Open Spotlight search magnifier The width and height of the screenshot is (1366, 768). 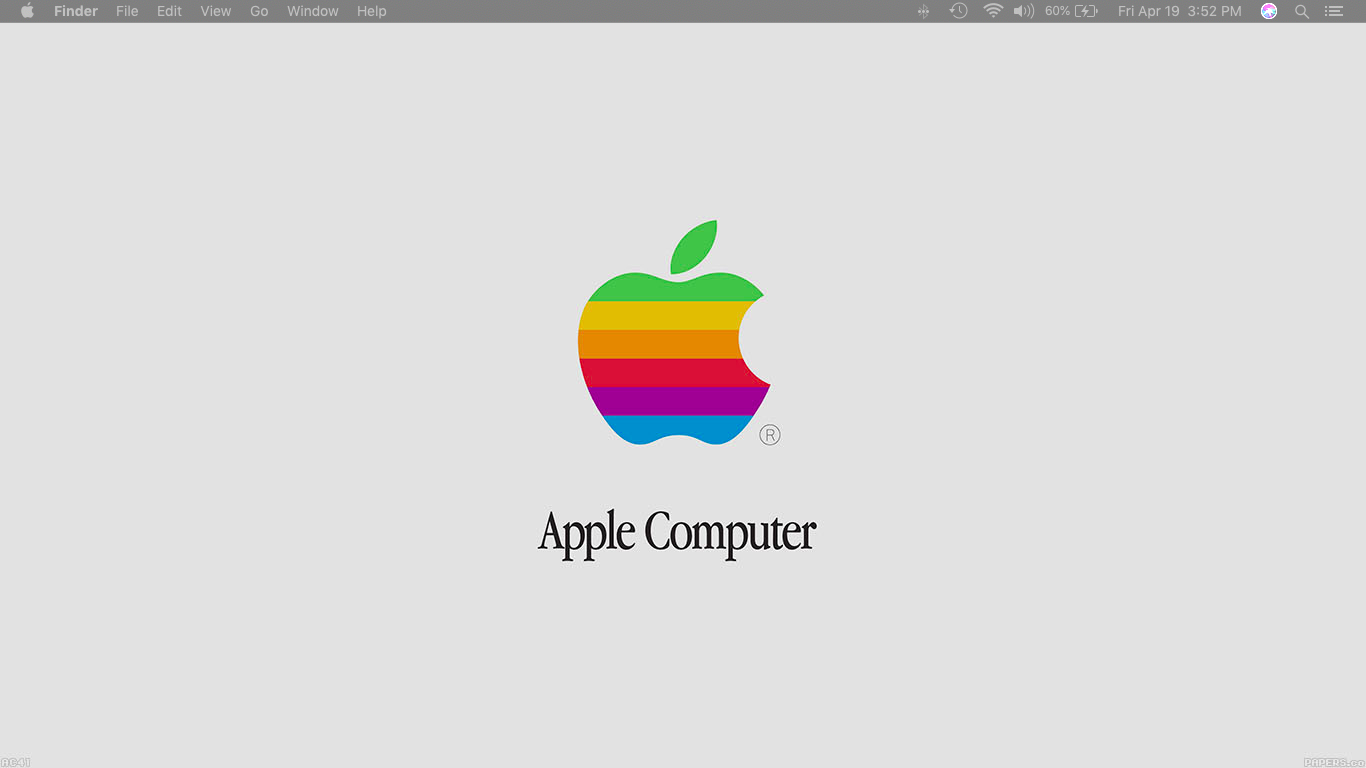point(1302,11)
